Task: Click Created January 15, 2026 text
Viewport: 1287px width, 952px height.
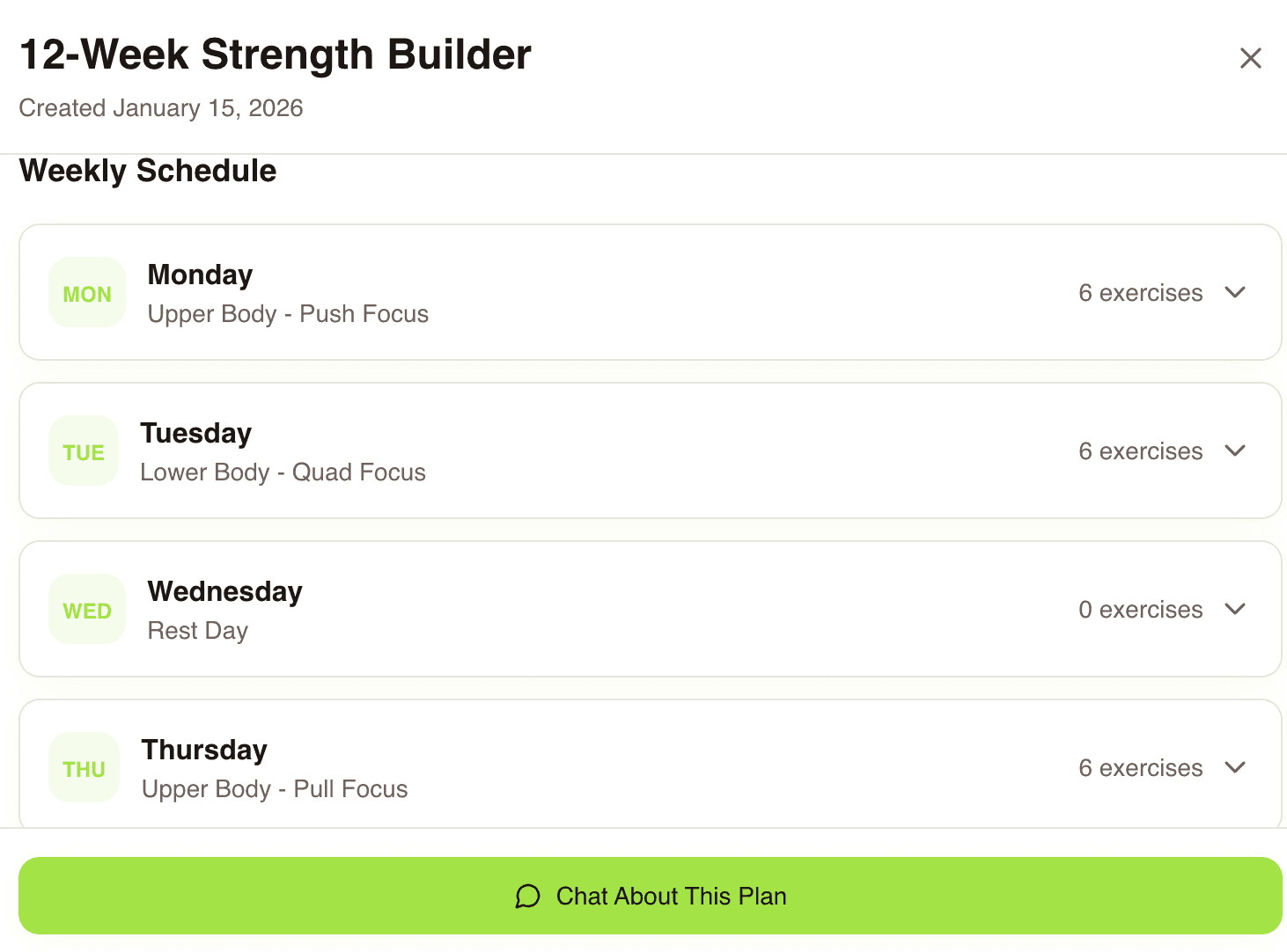Action: tap(161, 107)
